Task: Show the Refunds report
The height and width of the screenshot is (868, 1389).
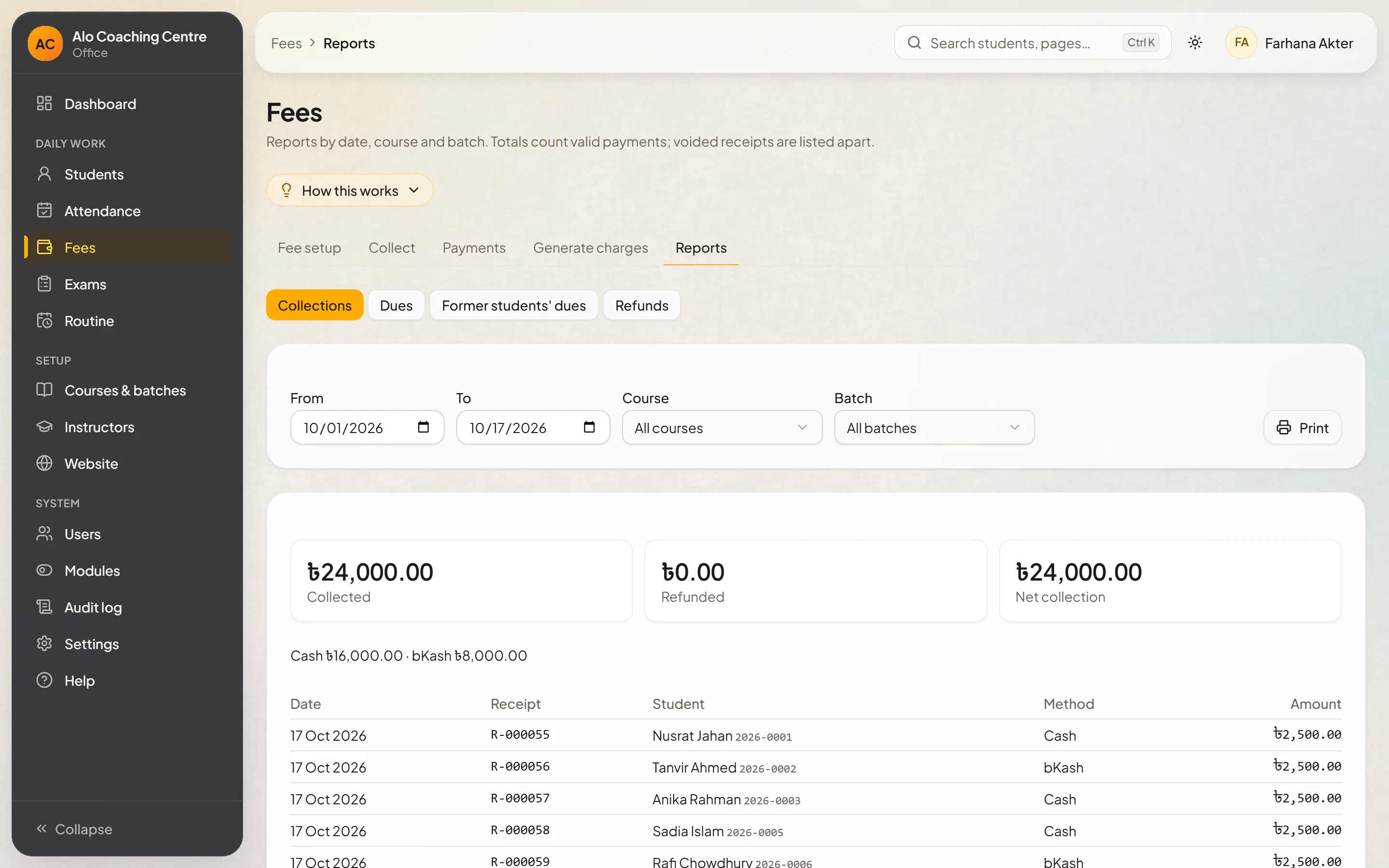Action: pyautogui.click(x=642, y=305)
